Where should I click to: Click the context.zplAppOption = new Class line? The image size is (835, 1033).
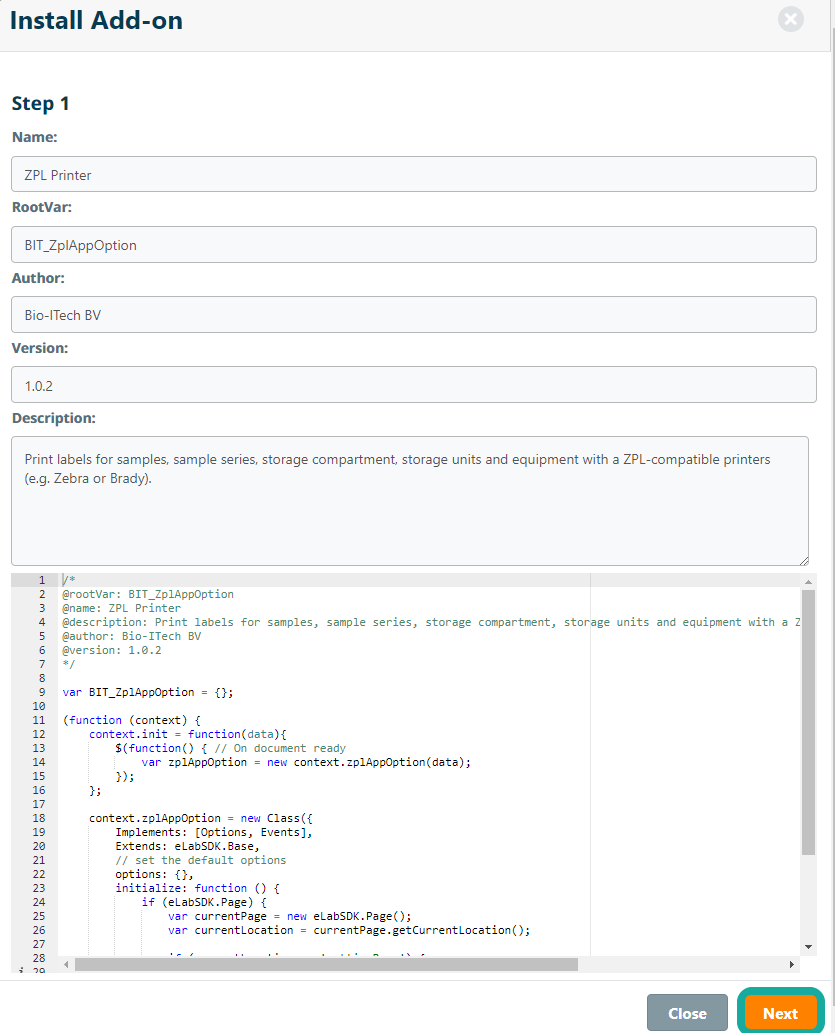click(x=200, y=818)
